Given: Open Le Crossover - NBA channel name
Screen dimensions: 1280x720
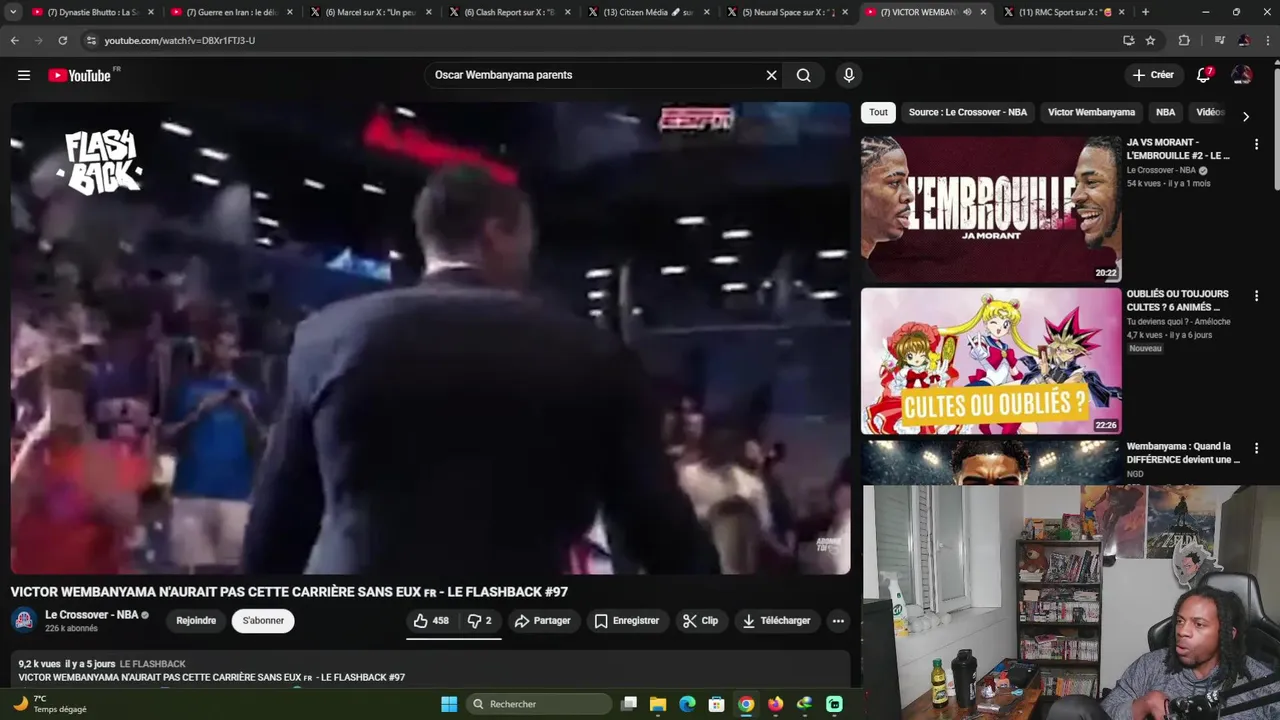Looking at the screenshot, I should 92,614.
